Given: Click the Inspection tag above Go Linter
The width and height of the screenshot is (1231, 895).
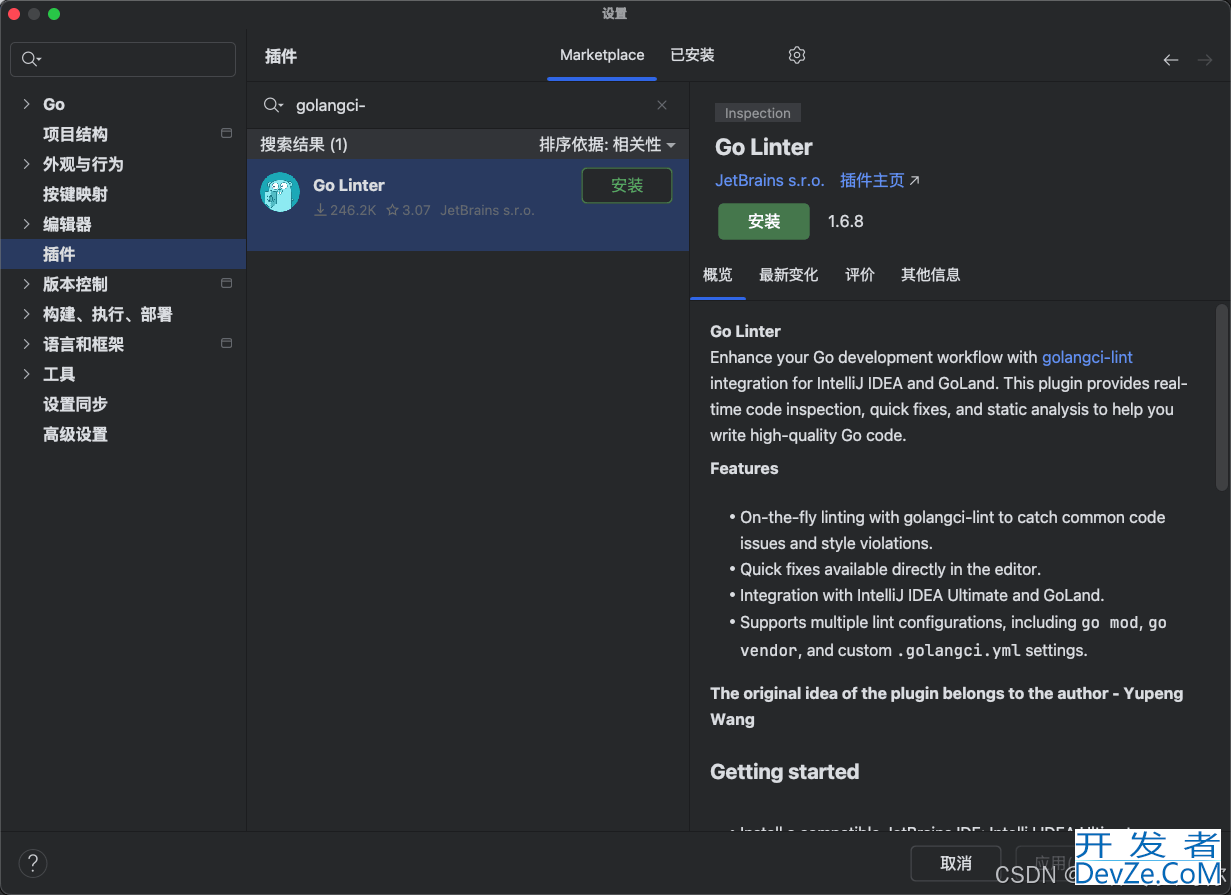Looking at the screenshot, I should tap(758, 113).
